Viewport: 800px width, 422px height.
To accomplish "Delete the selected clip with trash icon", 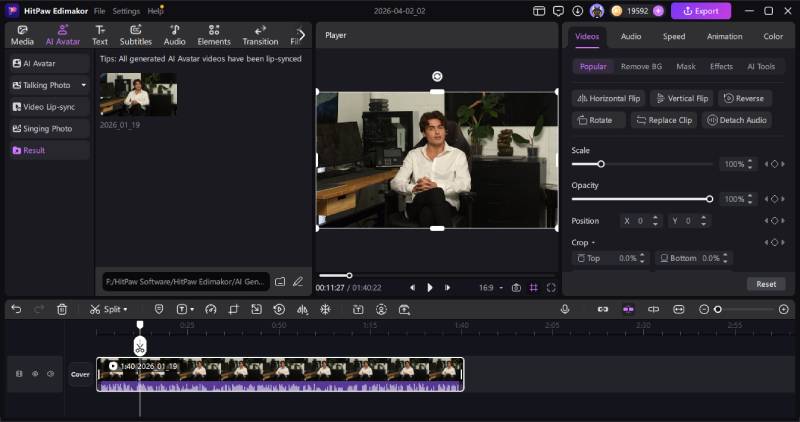I will pos(62,309).
